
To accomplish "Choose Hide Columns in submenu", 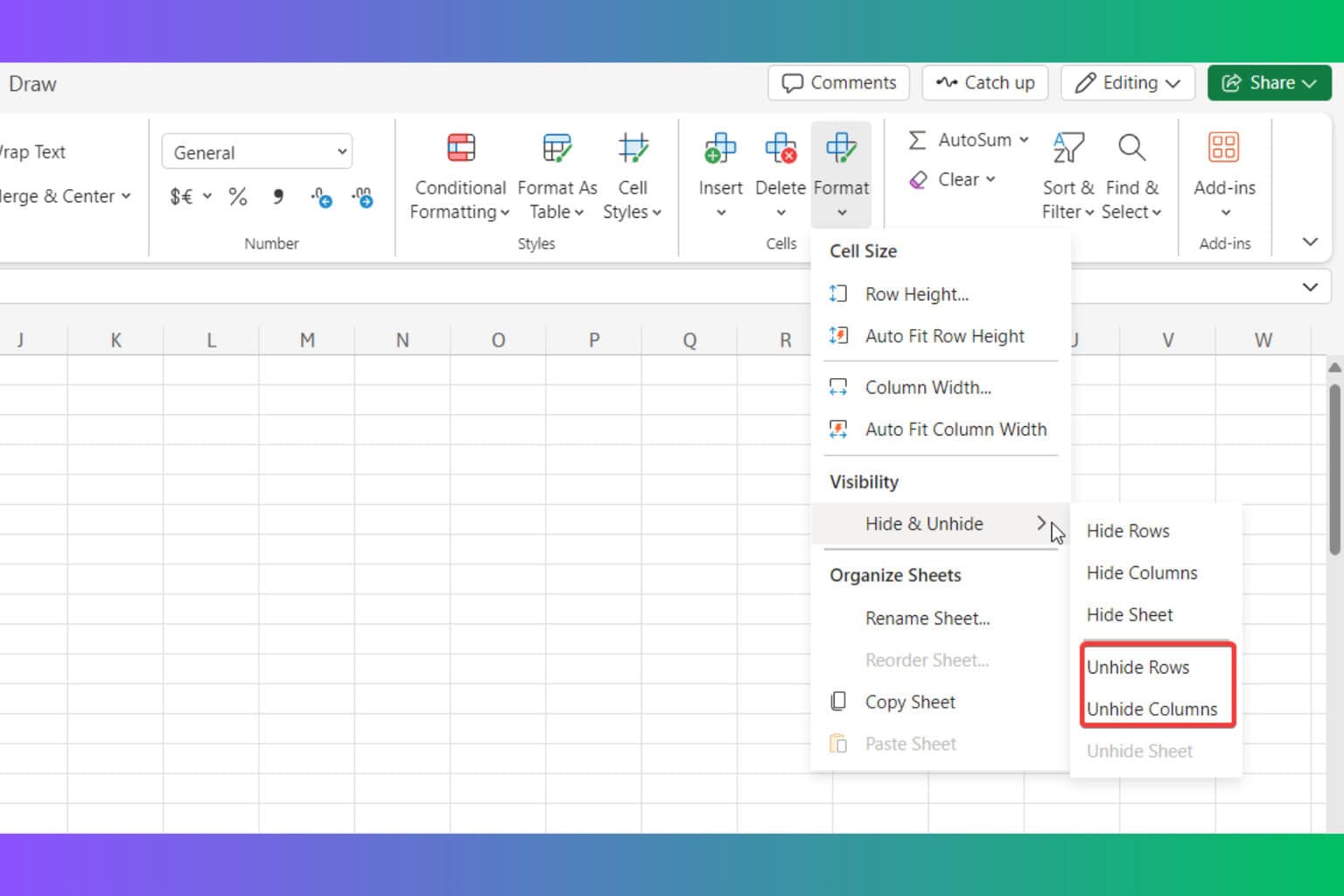I will pos(1141,573).
